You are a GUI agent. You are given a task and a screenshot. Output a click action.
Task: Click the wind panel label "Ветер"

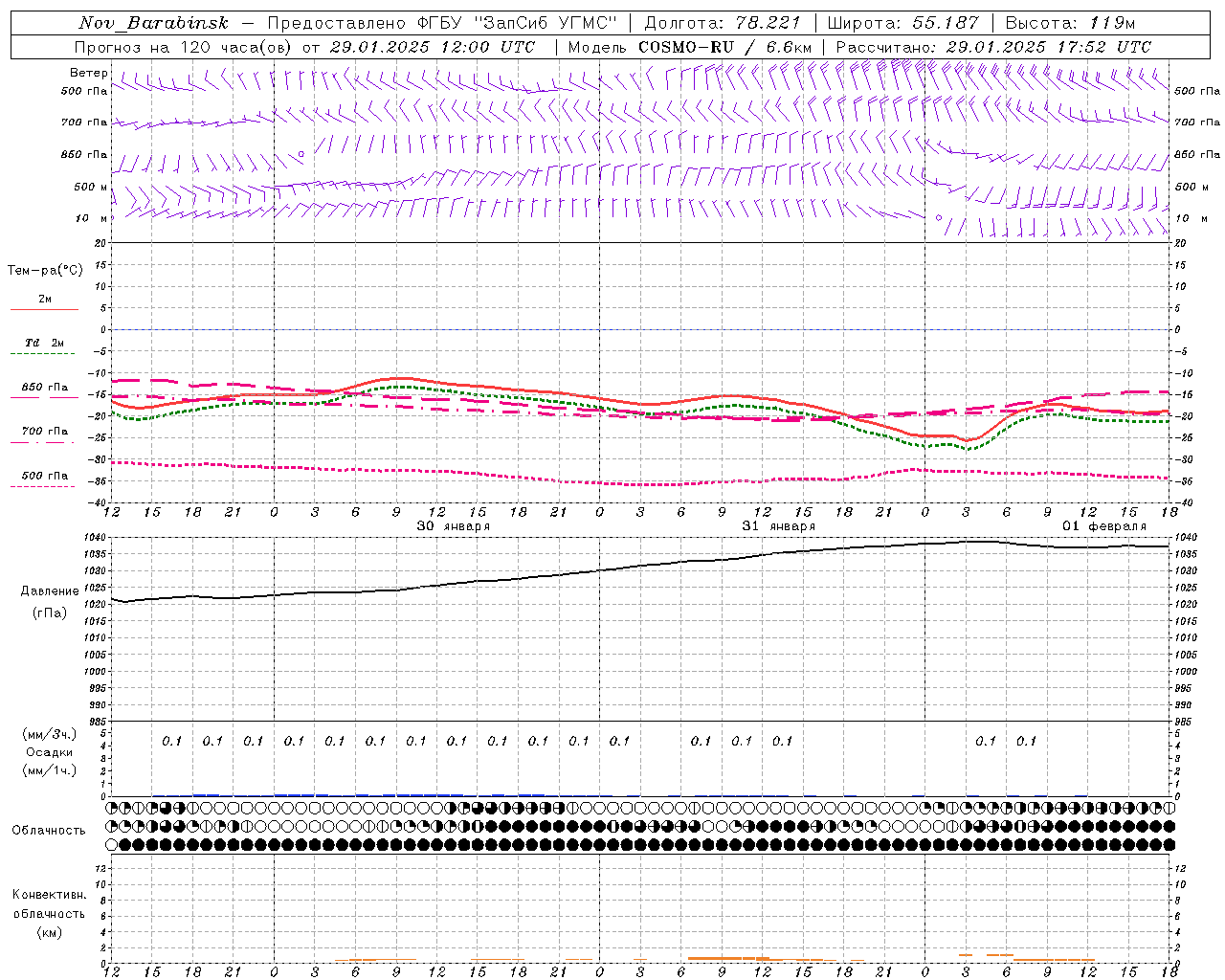[89, 73]
